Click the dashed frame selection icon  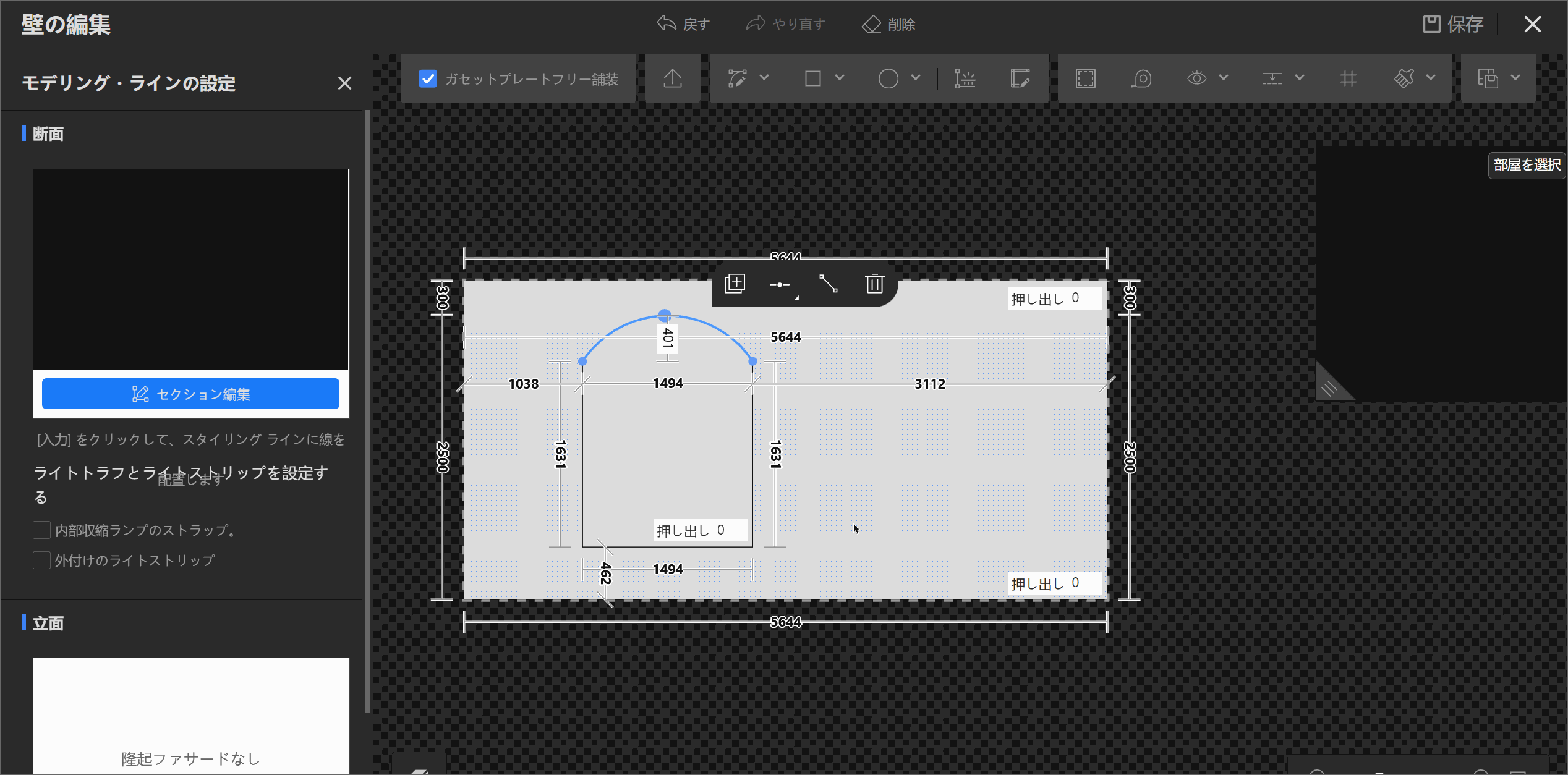point(1086,78)
